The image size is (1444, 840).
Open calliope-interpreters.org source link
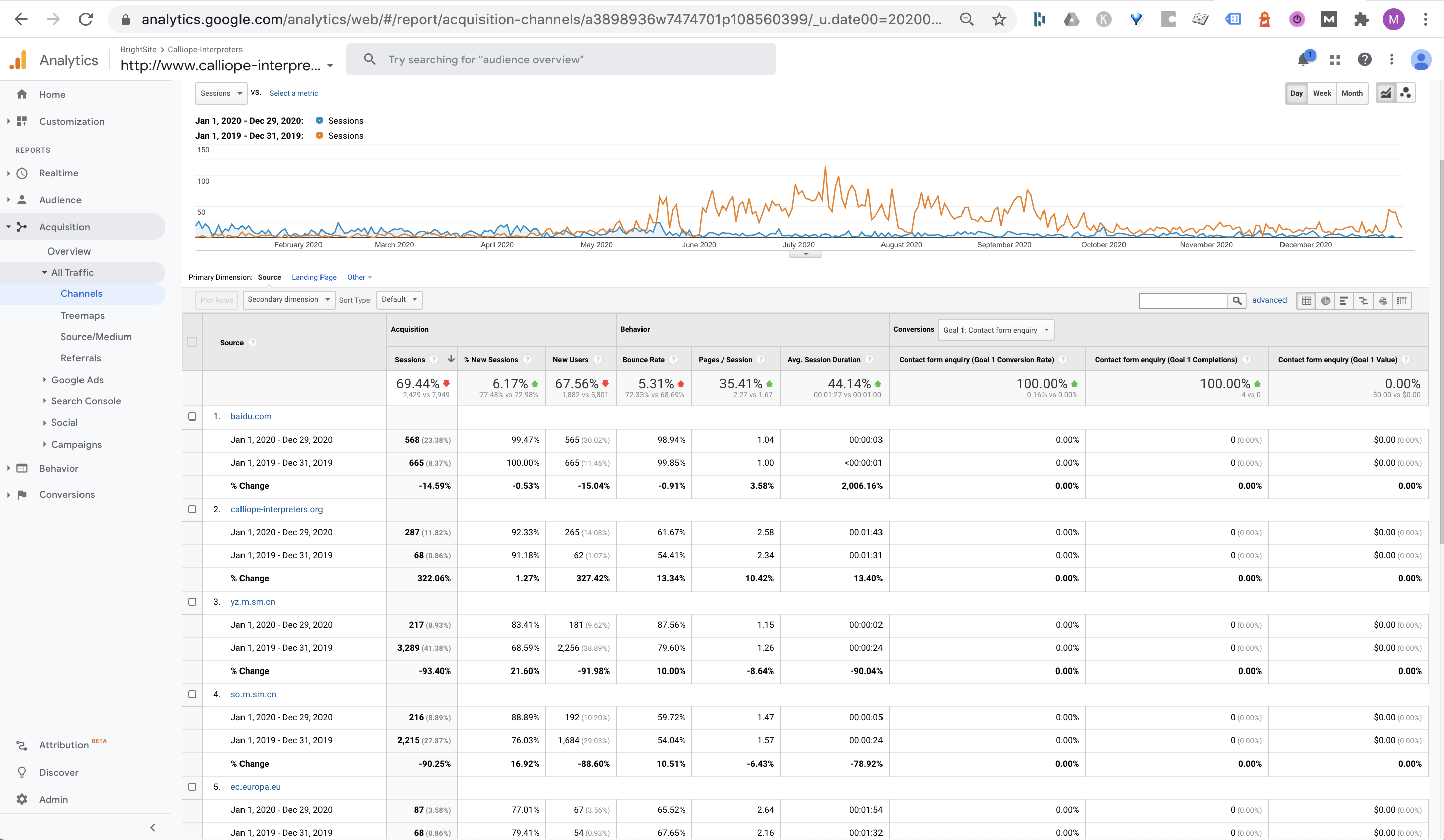[277, 509]
